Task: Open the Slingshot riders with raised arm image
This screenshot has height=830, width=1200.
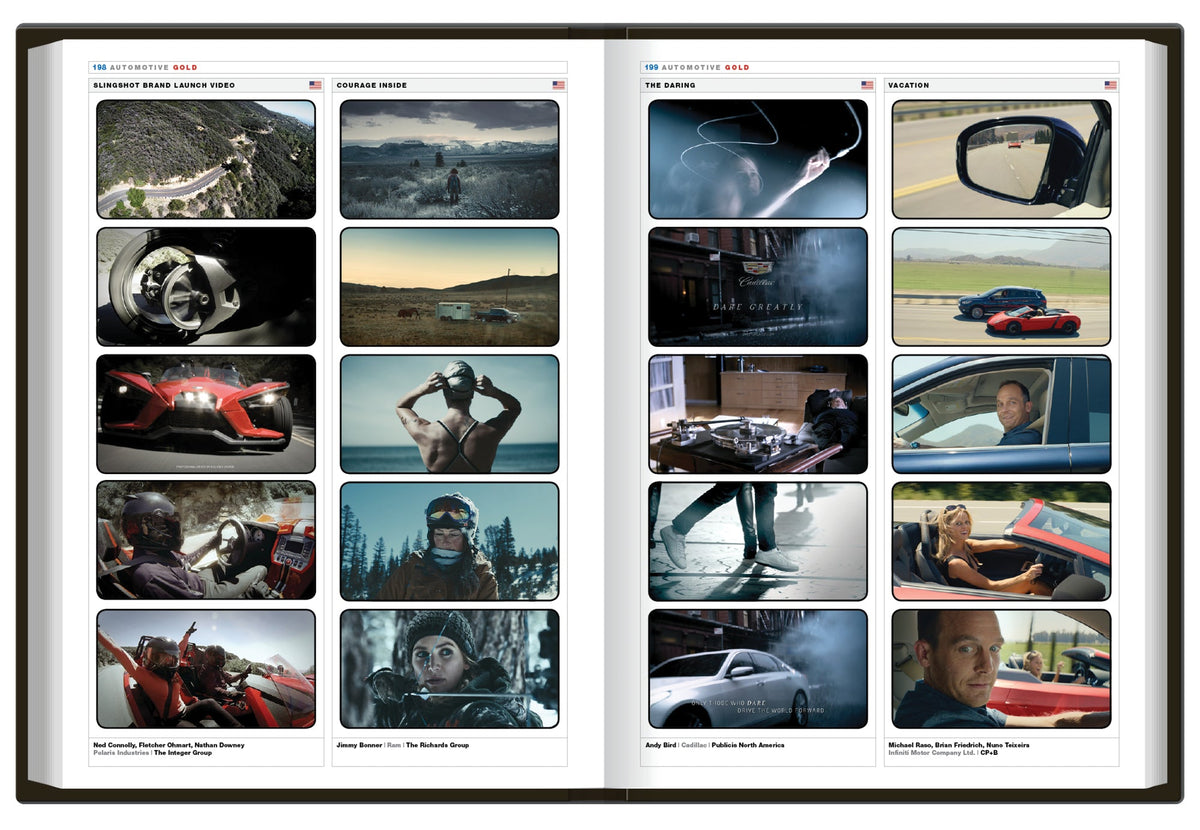Action: (x=206, y=668)
